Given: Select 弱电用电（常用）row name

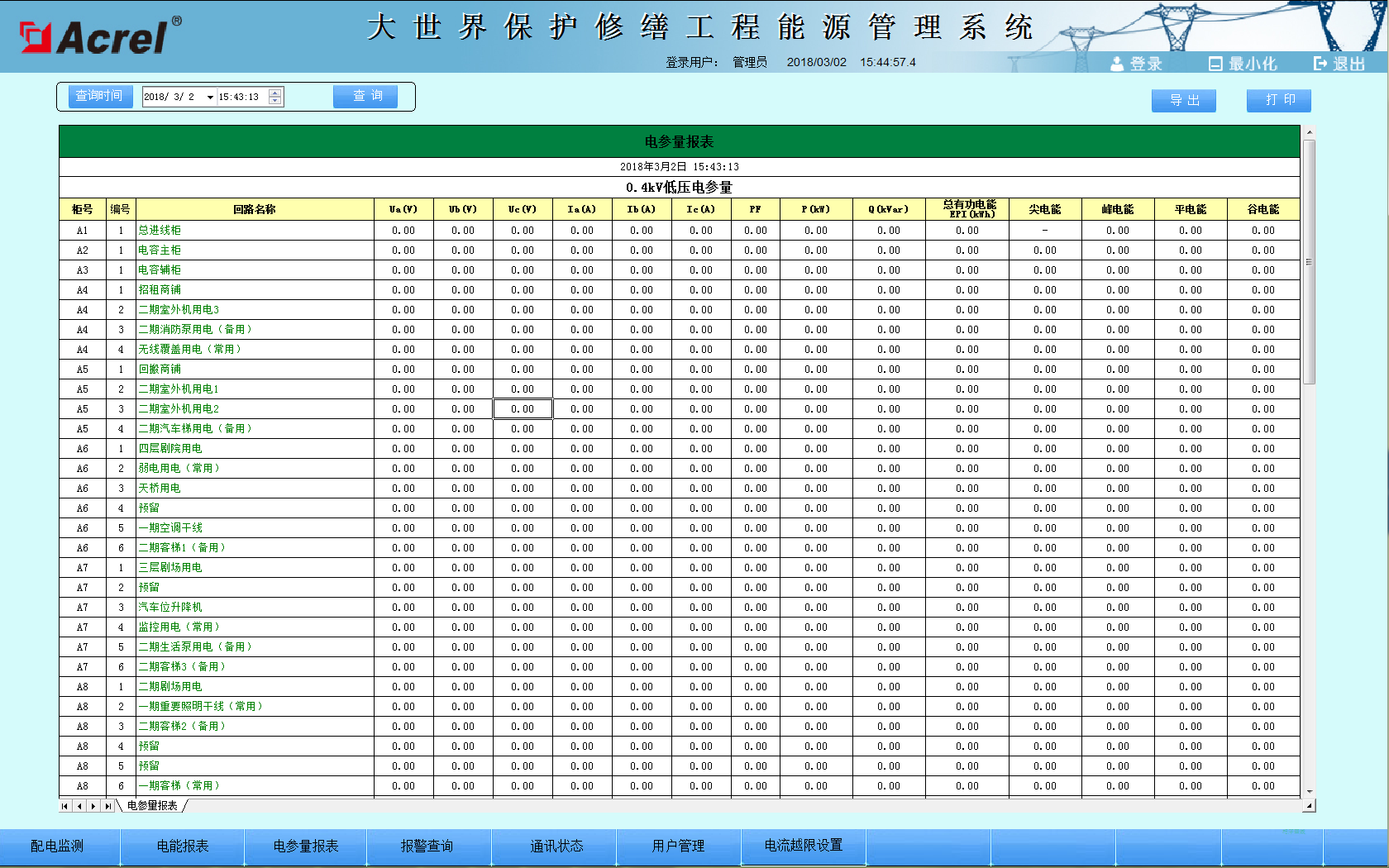Looking at the screenshot, I should [179, 469].
